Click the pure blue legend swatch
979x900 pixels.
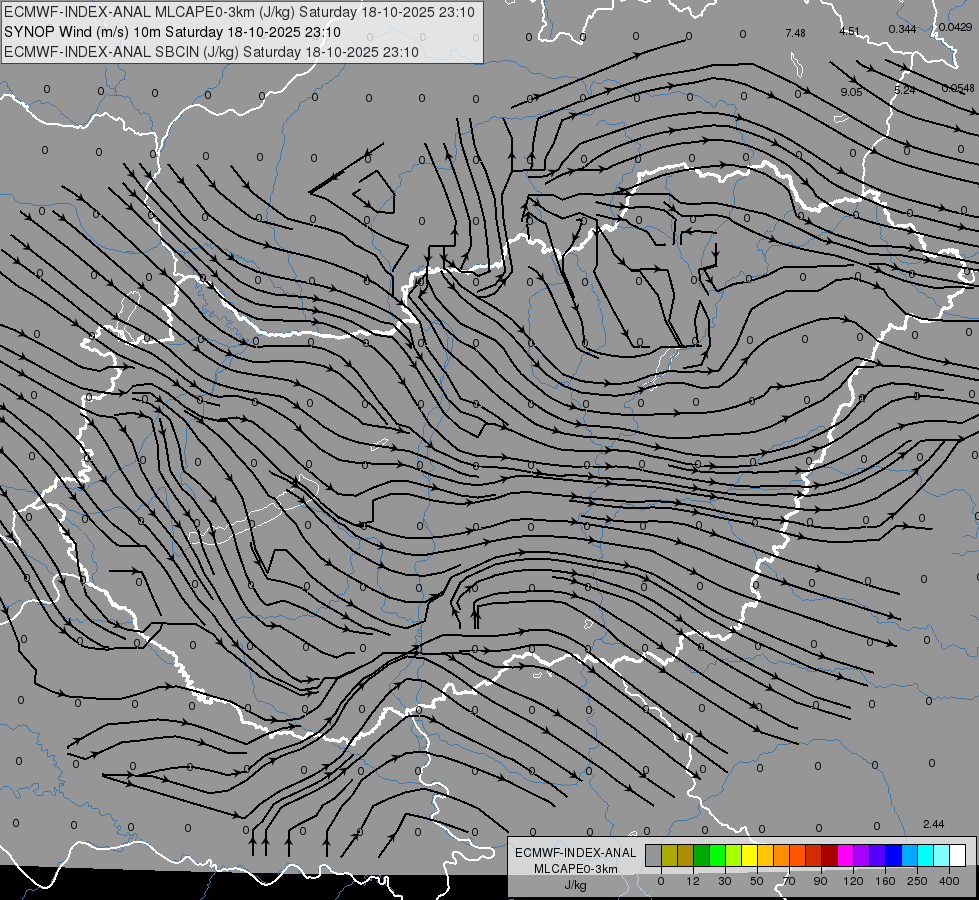point(893,855)
